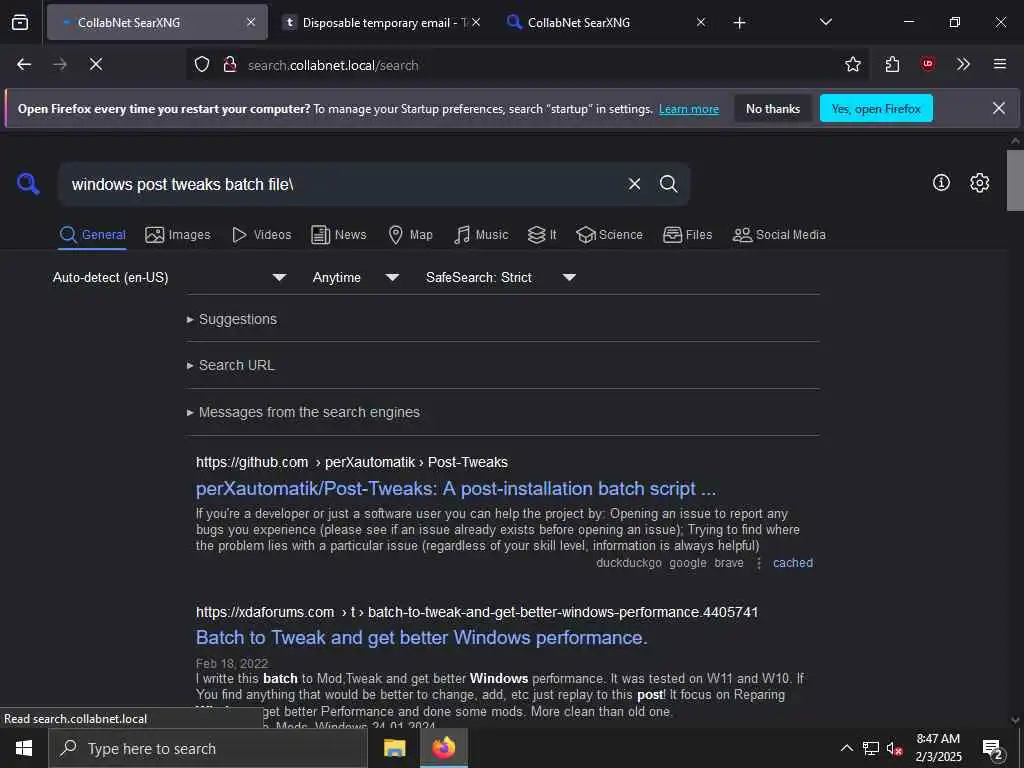Close the Disposable temporary email tab
Viewport: 1024px width, 768px height.
pos(476,22)
